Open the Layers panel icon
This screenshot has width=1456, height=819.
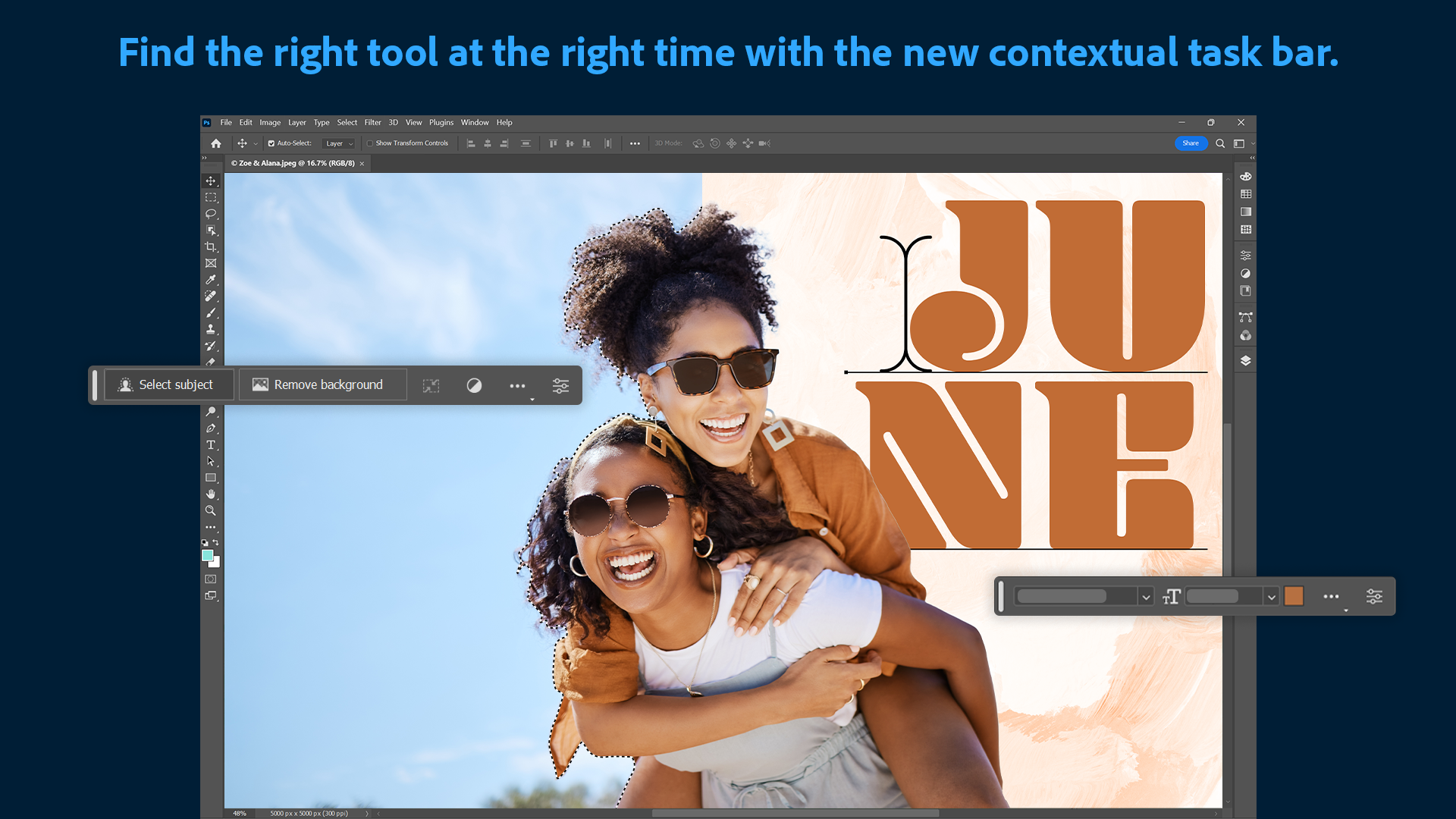1247,360
